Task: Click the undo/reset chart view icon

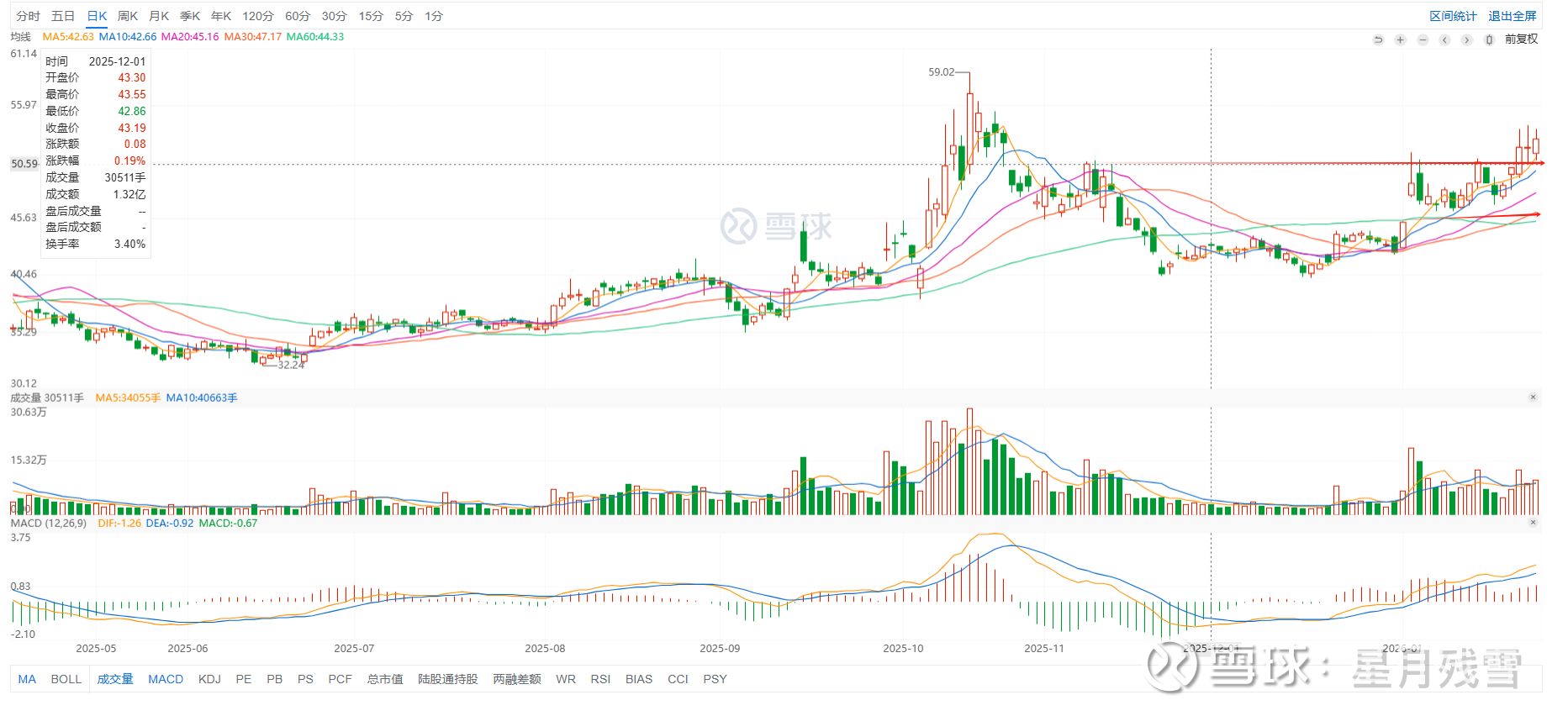Action: coord(1378,39)
